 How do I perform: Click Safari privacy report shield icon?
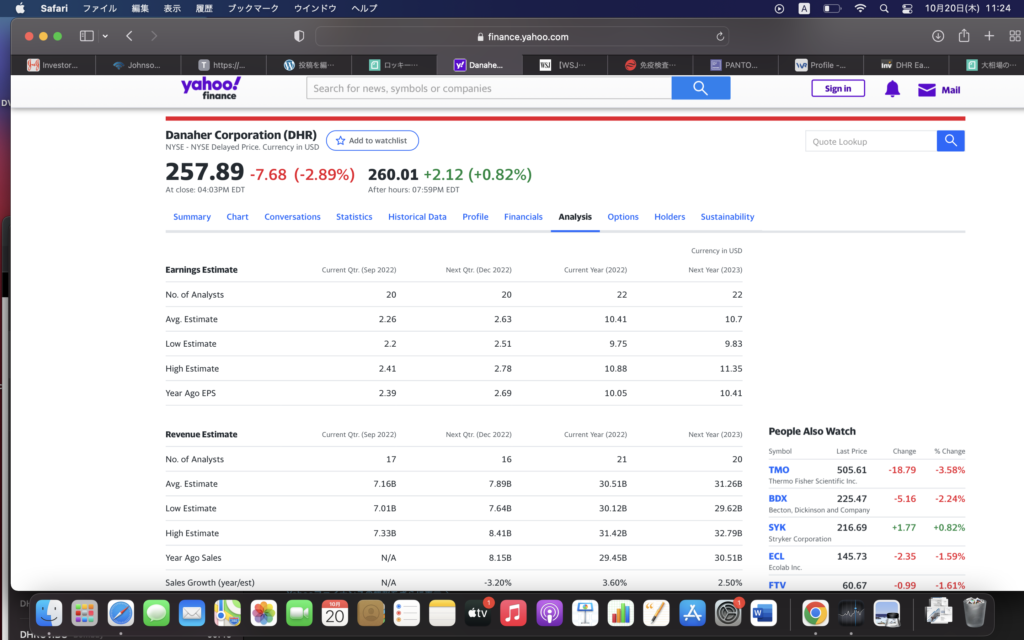point(299,36)
